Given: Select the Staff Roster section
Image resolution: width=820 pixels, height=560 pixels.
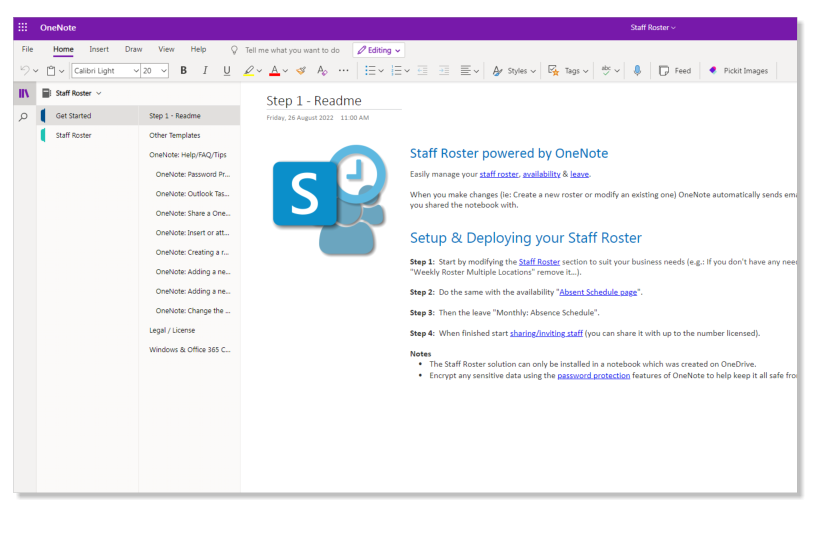Looking at the screenshot, I should pos(87,135).
